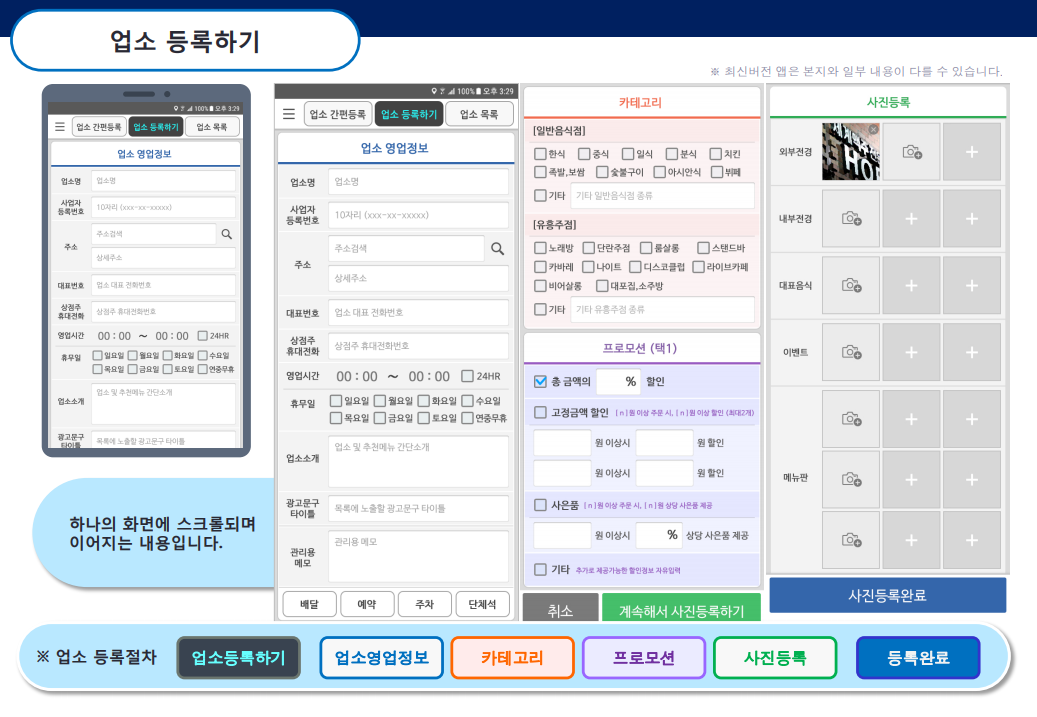Tick the 사은품 promotion checkbox

[x=541, y=505]
